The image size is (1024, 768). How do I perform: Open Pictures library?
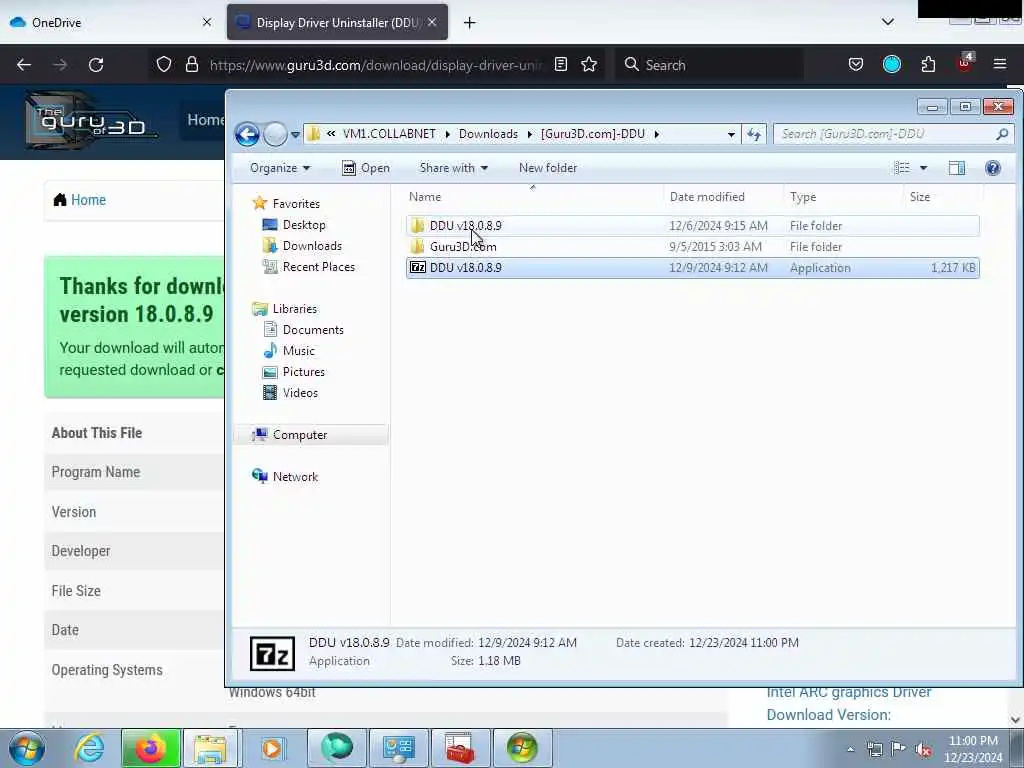(303, 372)
